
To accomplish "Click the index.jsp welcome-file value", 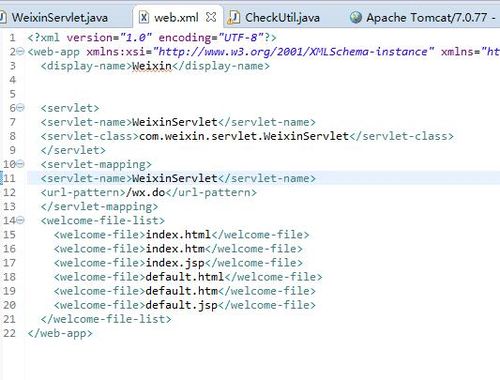I will 175,263.
